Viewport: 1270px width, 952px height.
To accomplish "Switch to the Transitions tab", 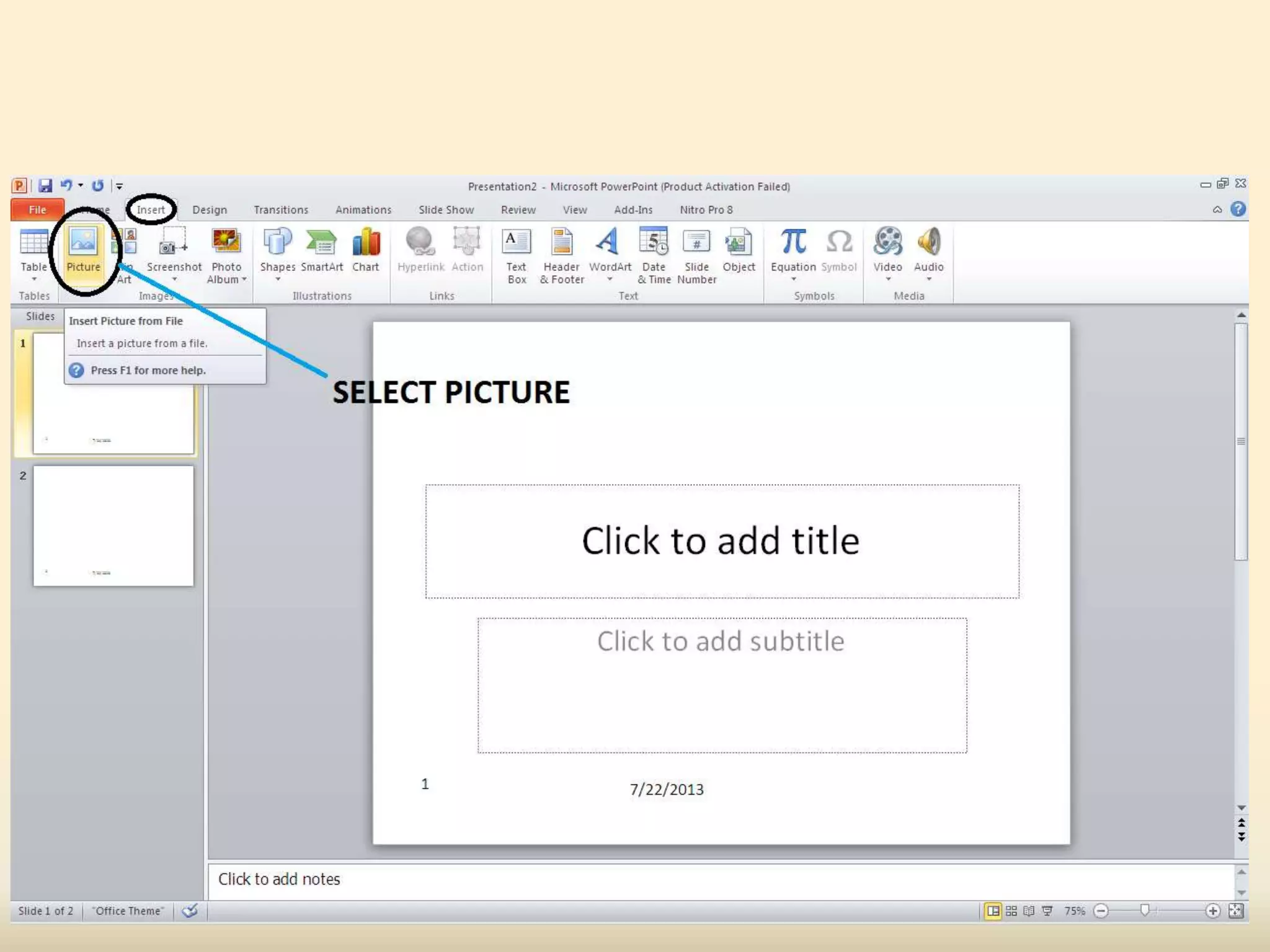I will coord(280,209).
